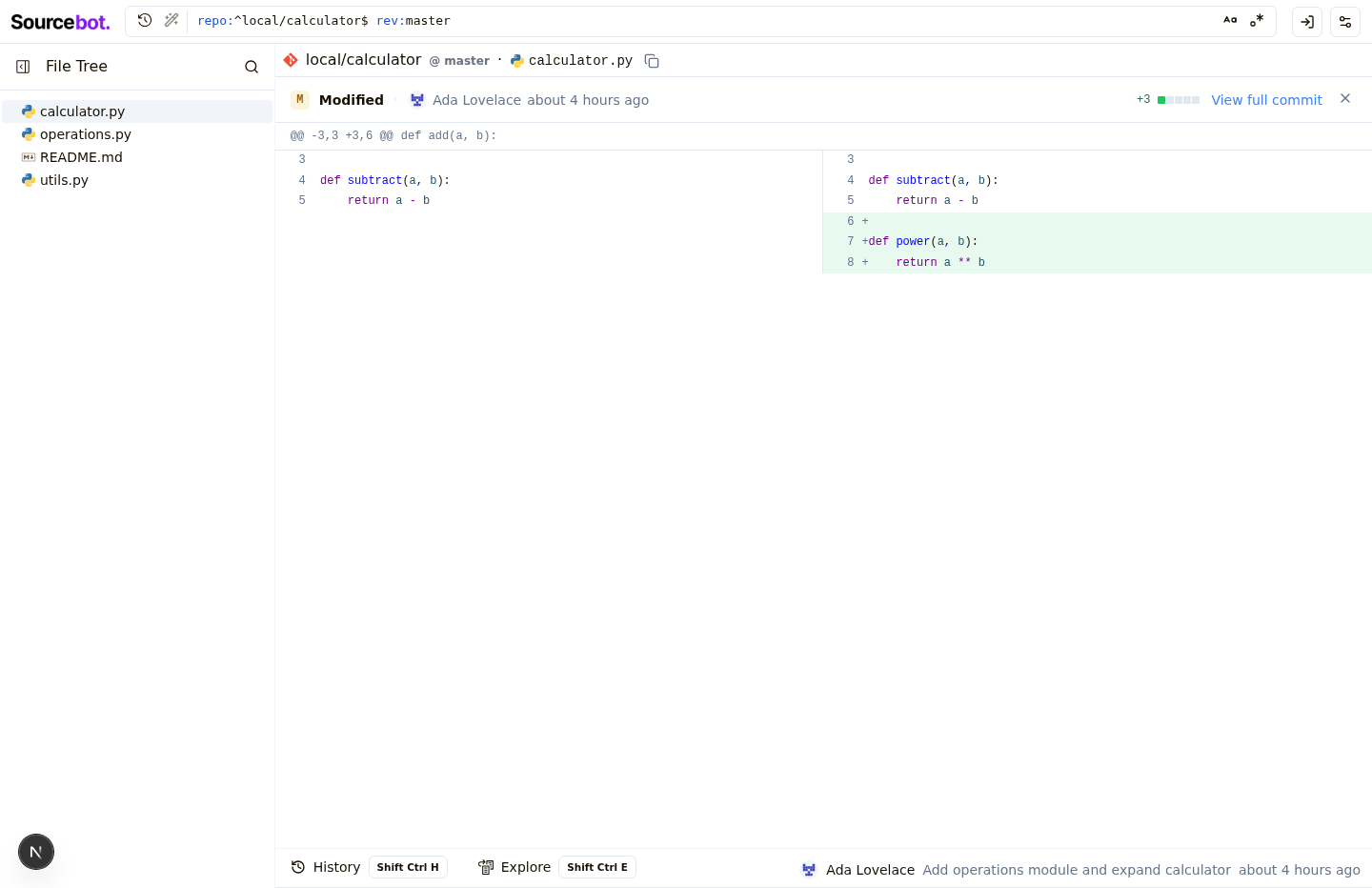Click the master branch label

459,61
